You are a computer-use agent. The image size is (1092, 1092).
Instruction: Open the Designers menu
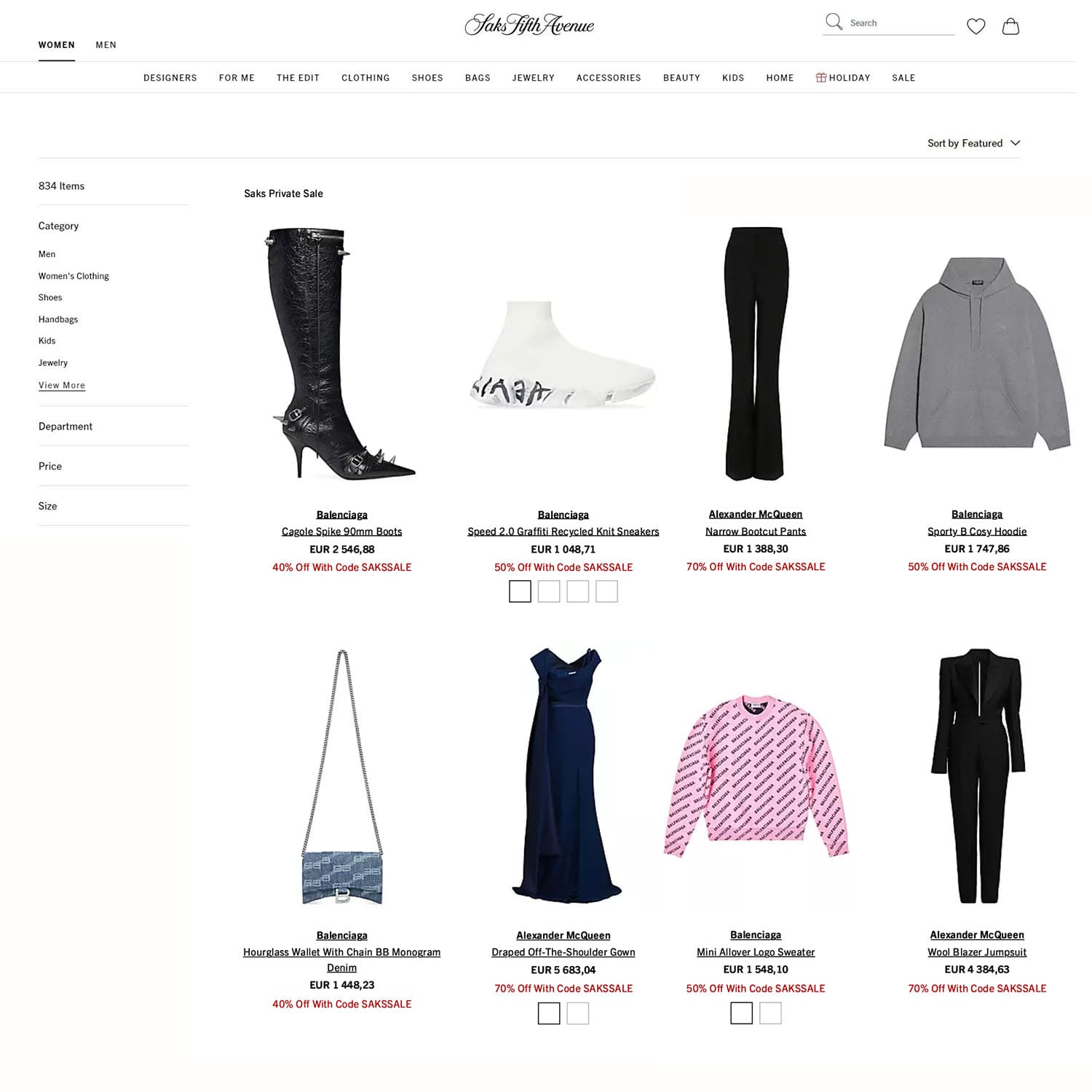[170, 78]
